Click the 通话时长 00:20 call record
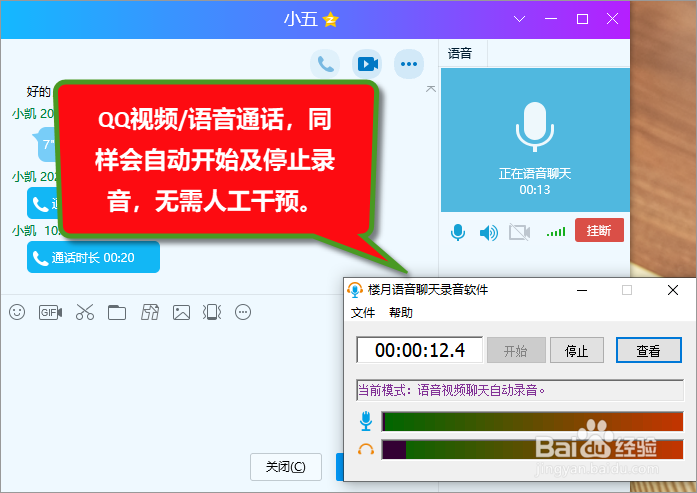697x493 pixels. tap(93, 257)
